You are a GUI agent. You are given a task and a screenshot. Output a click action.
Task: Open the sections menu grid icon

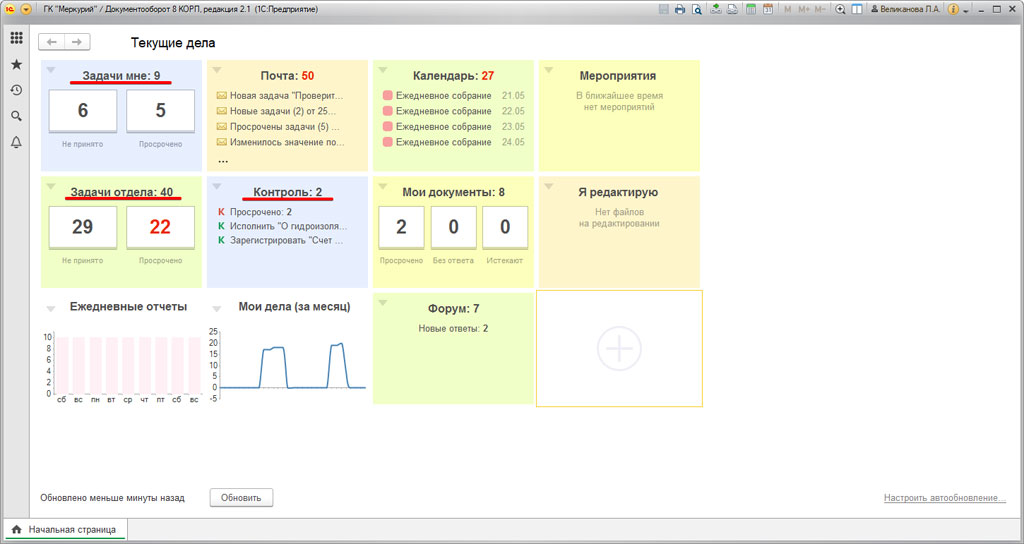point(16,38)
